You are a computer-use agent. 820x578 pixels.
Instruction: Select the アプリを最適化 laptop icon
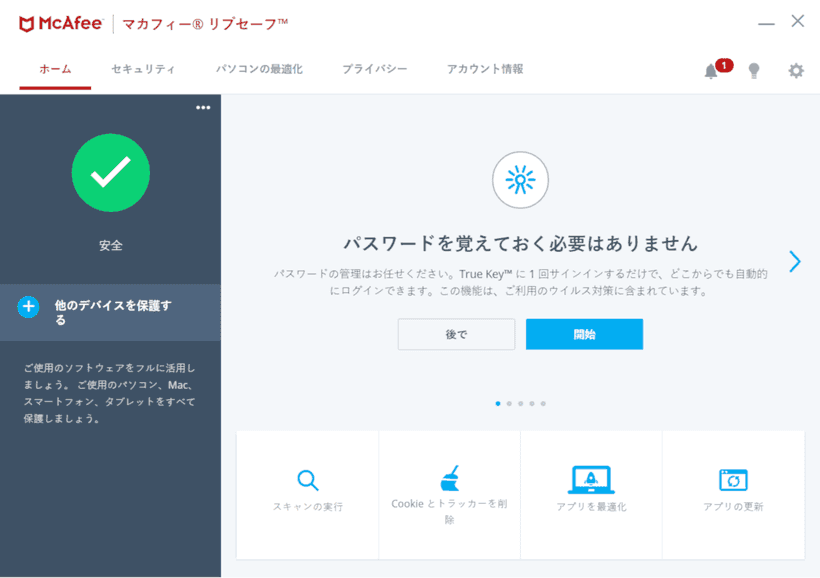pyautogui.click(x=591, y=481)
